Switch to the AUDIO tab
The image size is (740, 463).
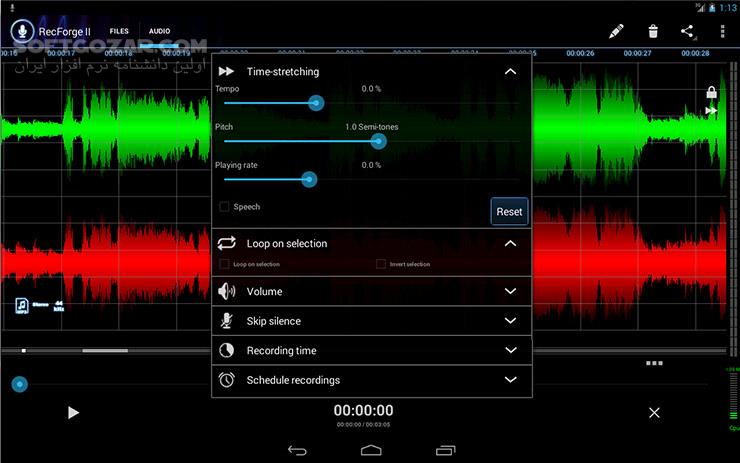coord(160,31)
